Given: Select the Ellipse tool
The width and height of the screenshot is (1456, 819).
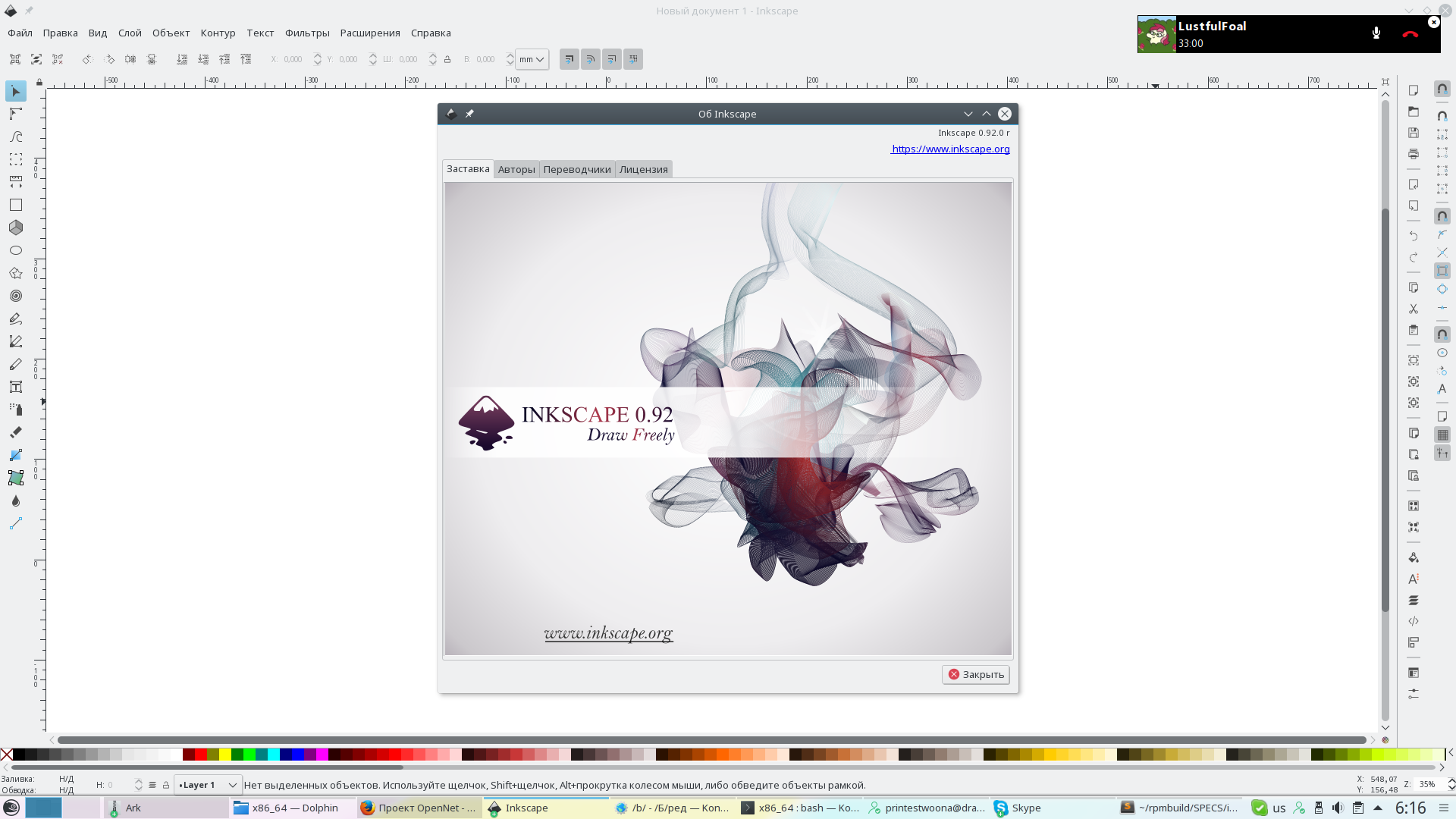Looking at the screenshot, I should [x=16, y=250].
